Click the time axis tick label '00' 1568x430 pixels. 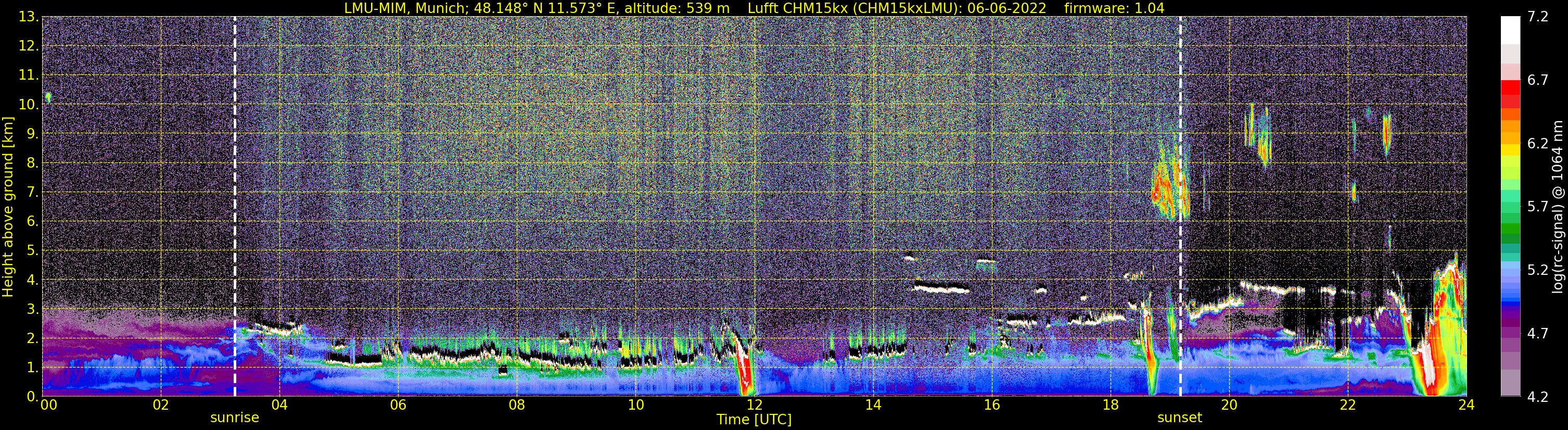49,405
